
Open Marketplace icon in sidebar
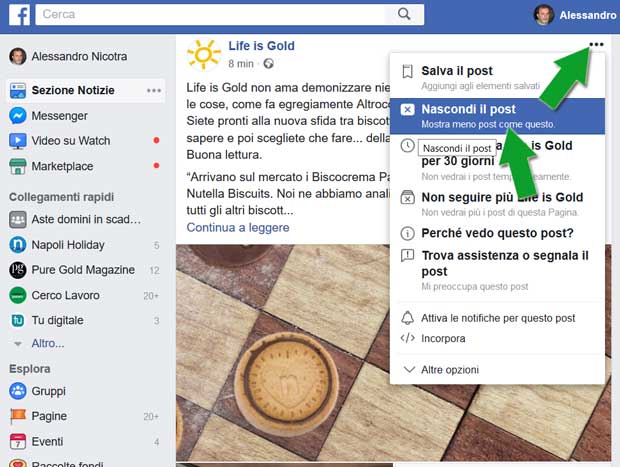18,166
